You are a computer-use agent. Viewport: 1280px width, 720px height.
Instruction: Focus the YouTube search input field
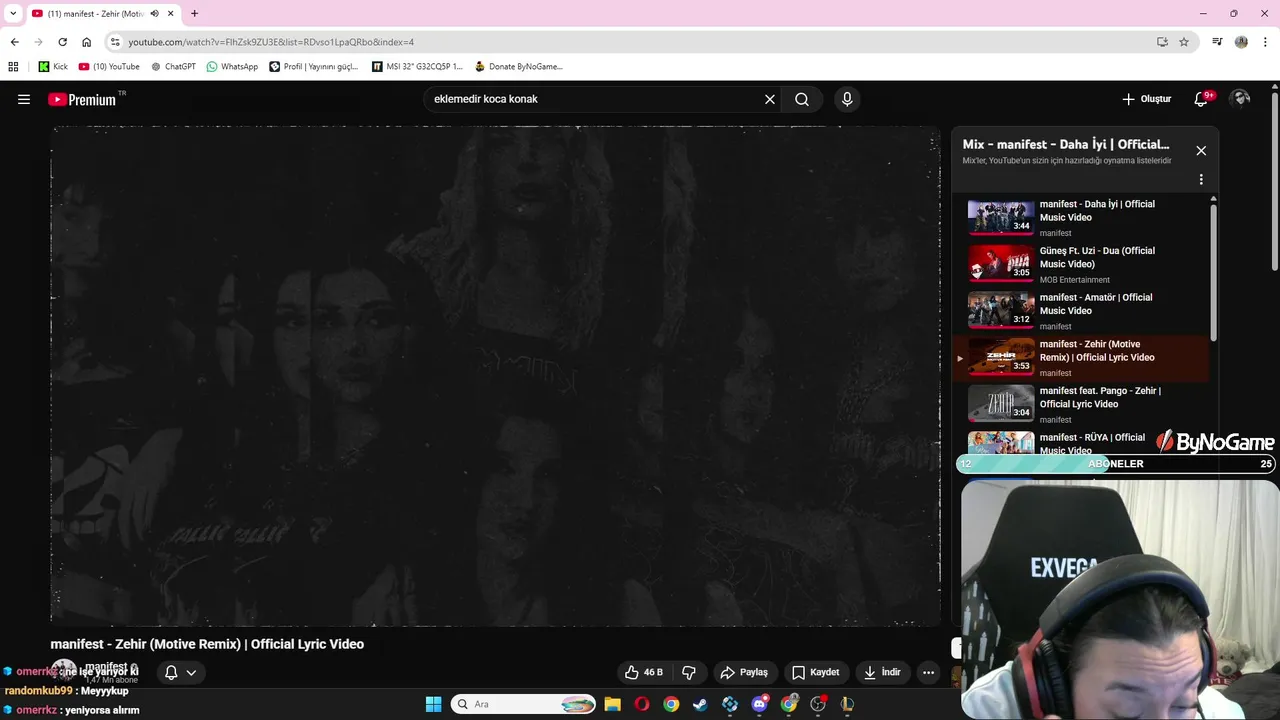(595, 99)
